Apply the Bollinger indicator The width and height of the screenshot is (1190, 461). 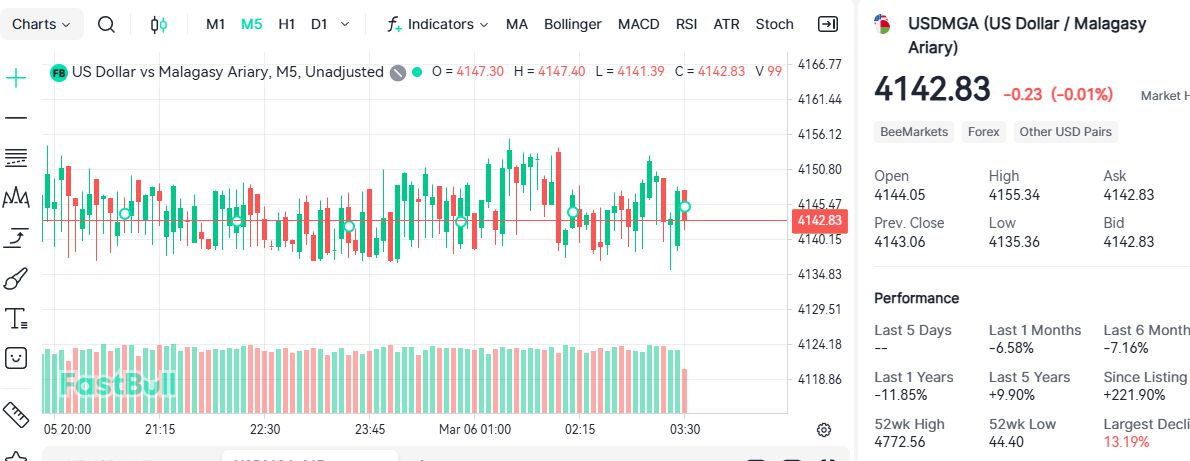573,24
